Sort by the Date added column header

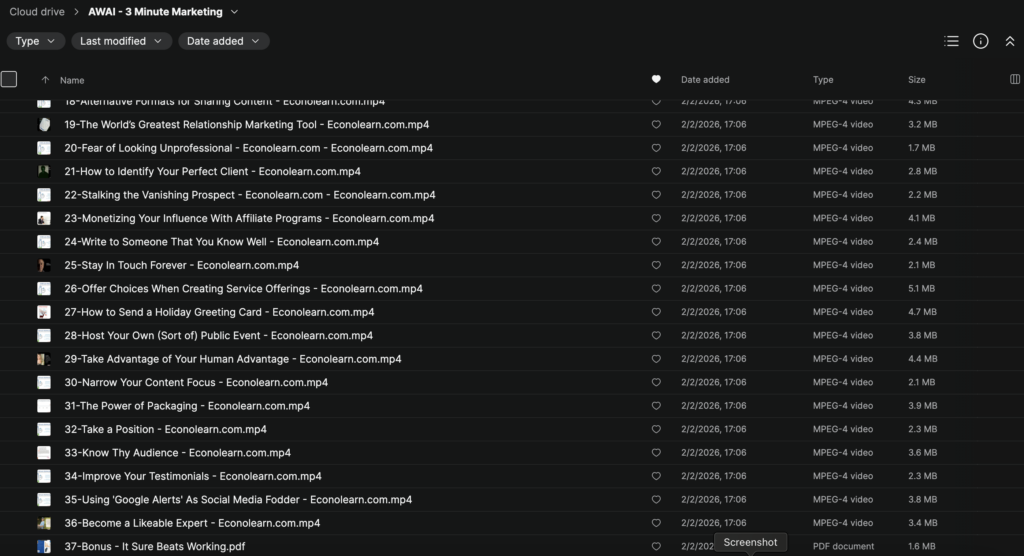(705, 80)
